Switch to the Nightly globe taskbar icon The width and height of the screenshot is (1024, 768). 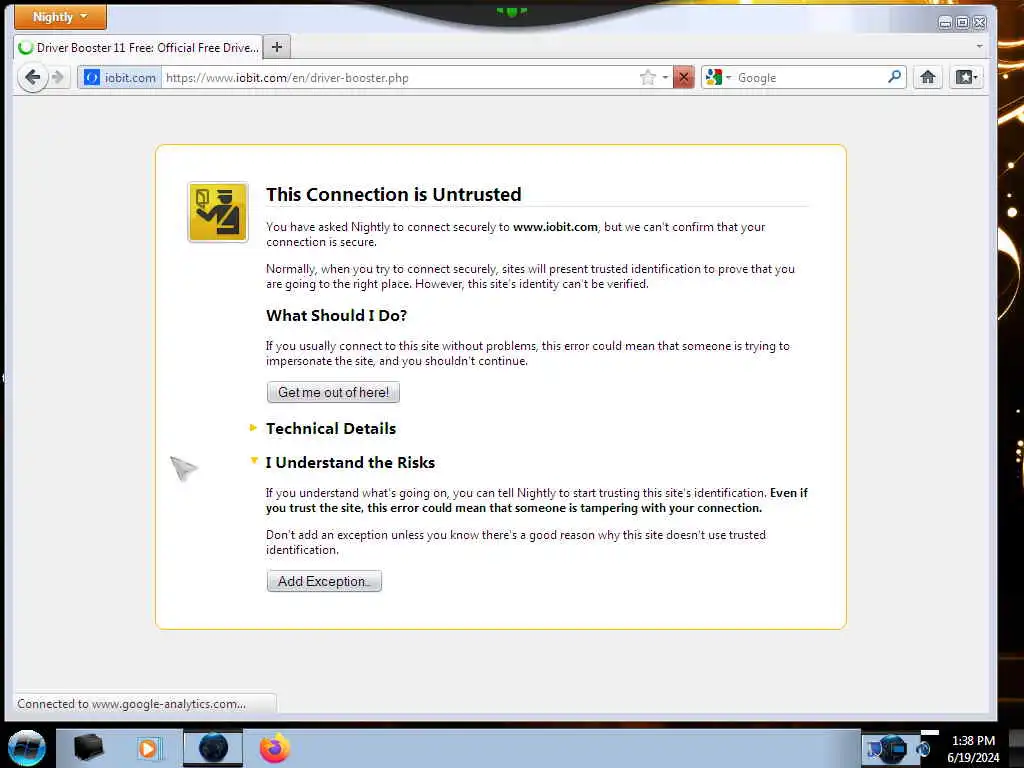click(213, 748)
